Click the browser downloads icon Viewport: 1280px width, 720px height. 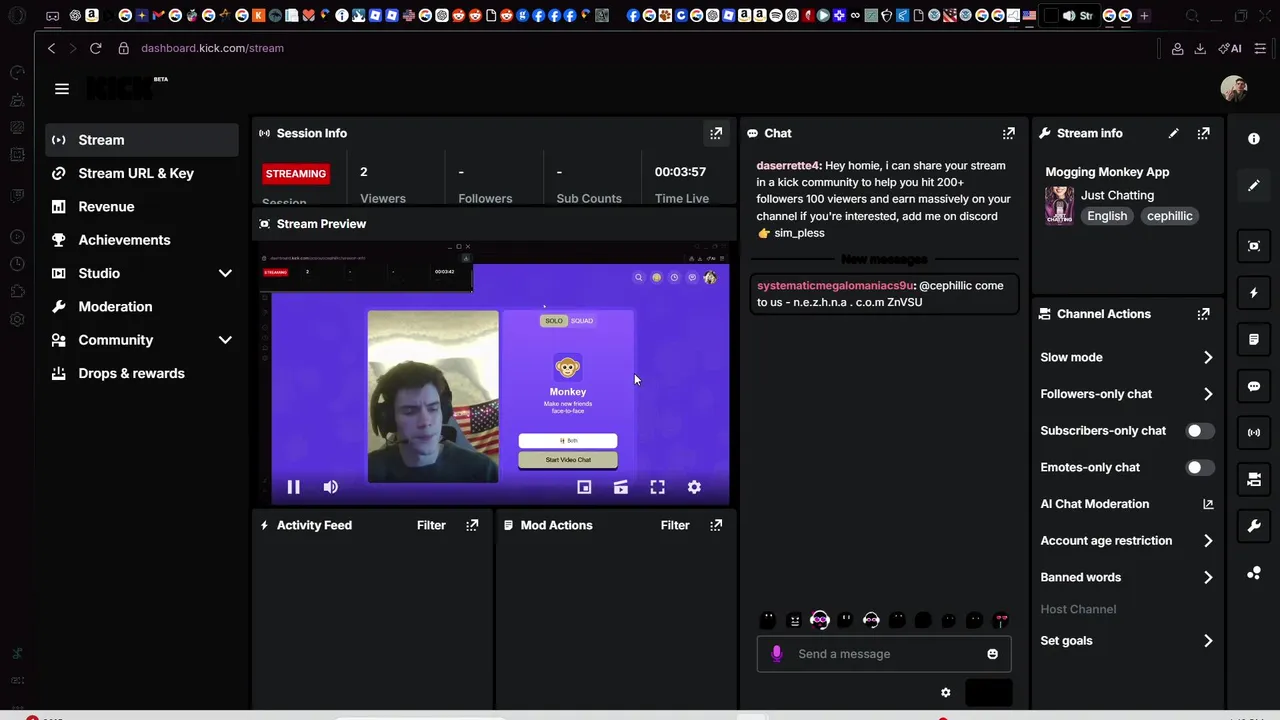coord(1200,48)
